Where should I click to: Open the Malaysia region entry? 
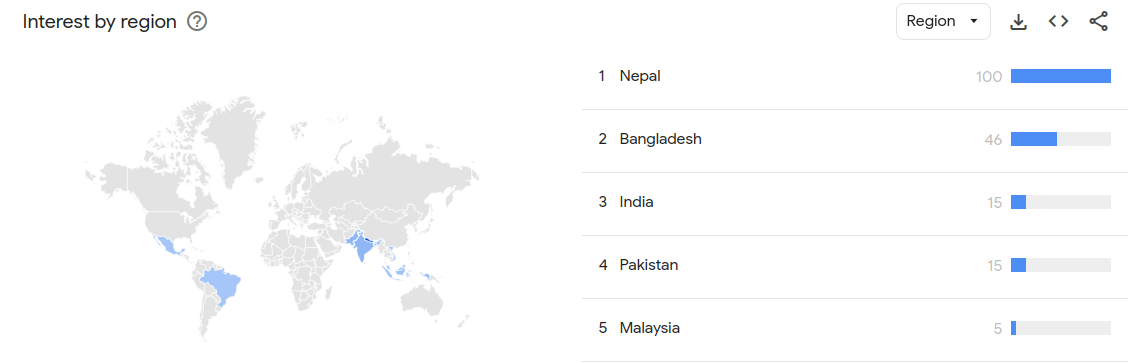pos(855,328)
